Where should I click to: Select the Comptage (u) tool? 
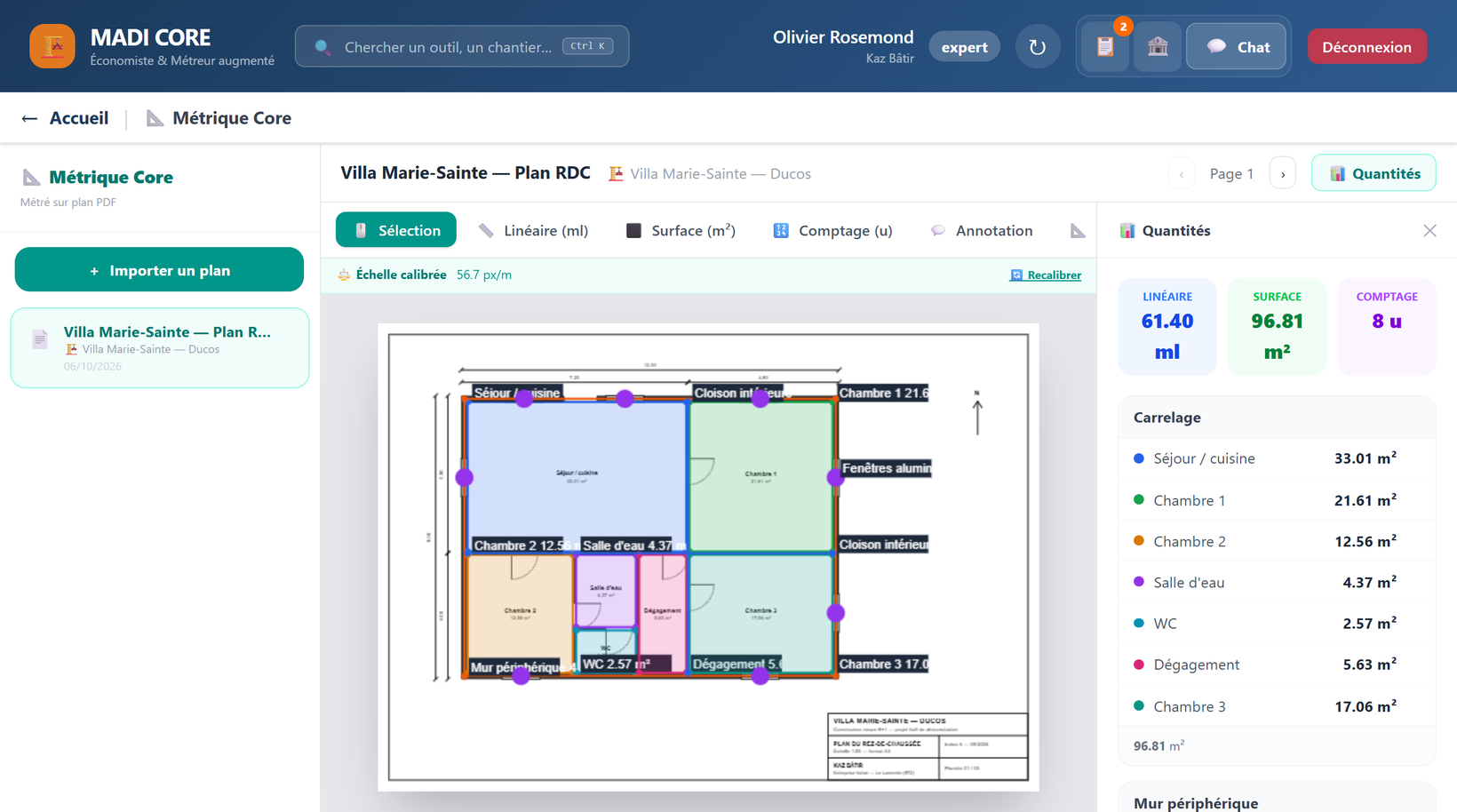click(x=832, y=230)
